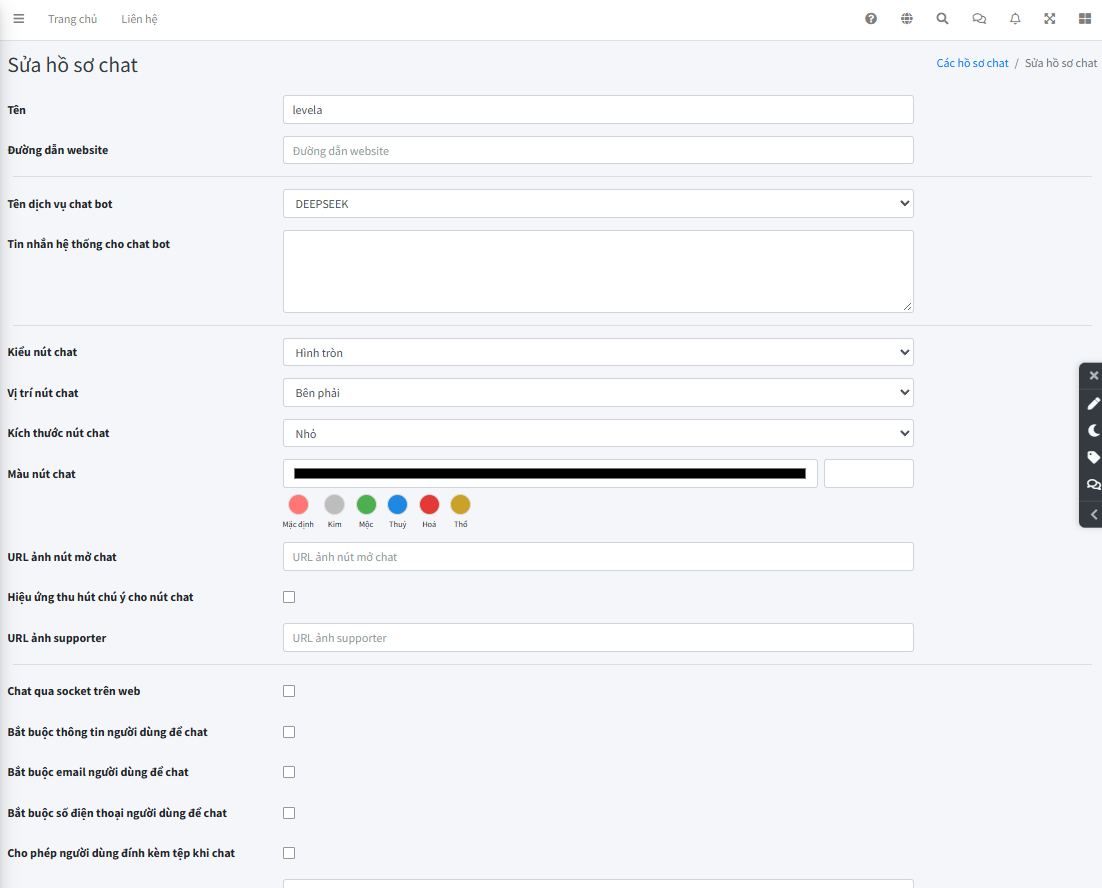Select the Thuỷ blue color swatch
This screenshot has width=1102, height=888.
tap(398, 504)
